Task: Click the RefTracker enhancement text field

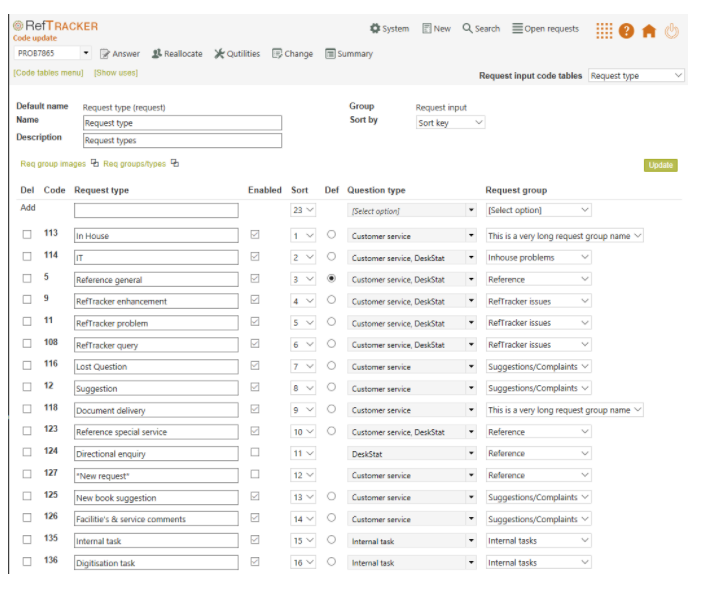Action: click(x=156, y=301)
